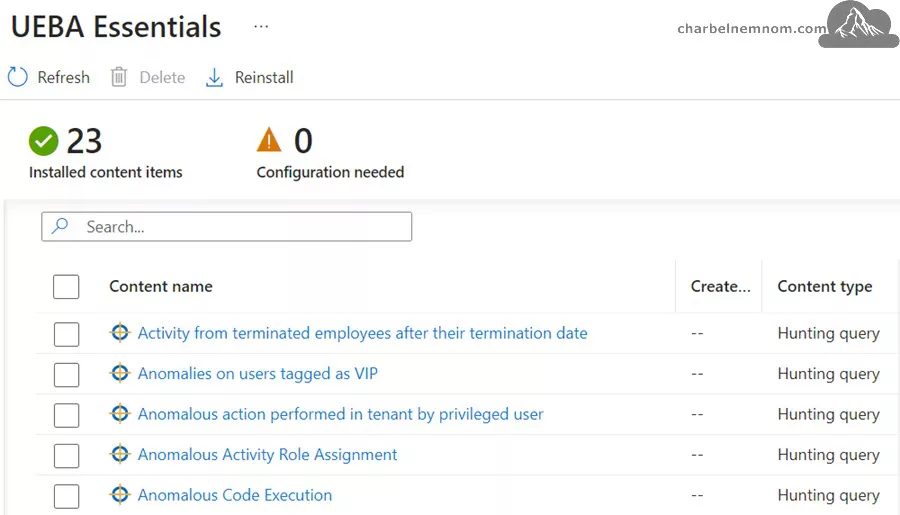Click the magnifier icon in the search box

(x=60, y=226)
